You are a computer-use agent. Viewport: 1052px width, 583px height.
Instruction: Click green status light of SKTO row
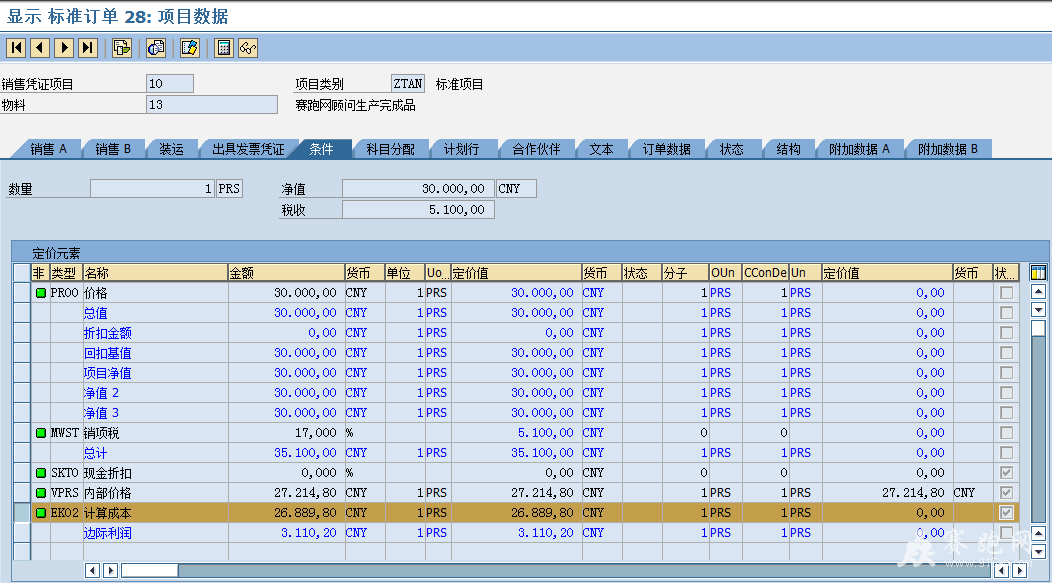coord(41,473)
